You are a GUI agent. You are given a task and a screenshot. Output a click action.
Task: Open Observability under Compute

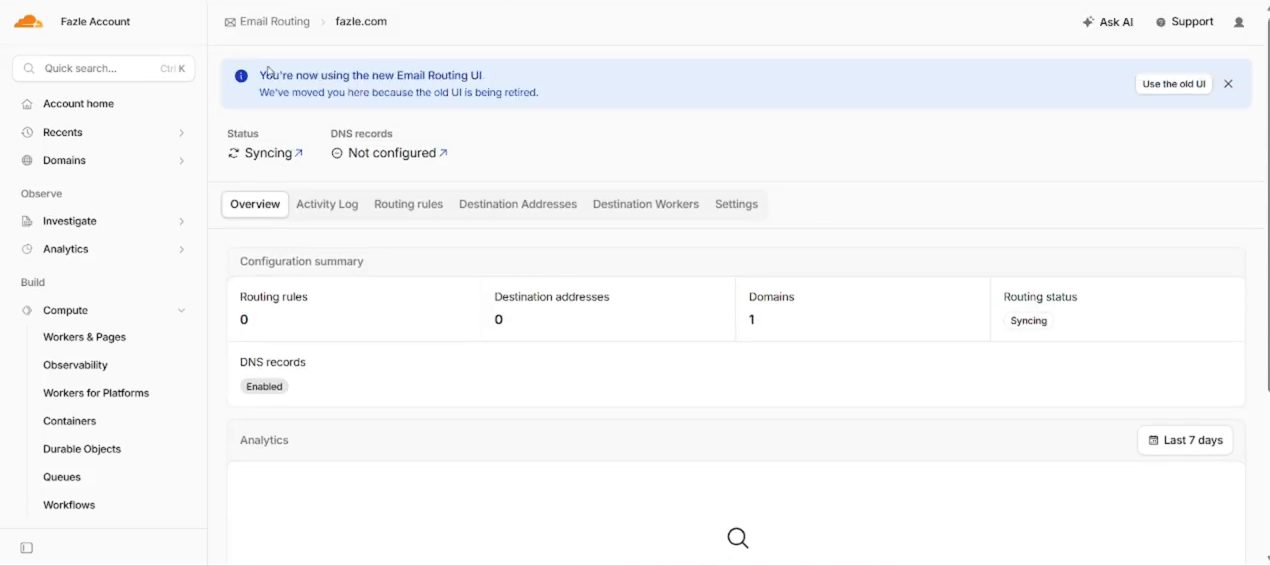75,365
